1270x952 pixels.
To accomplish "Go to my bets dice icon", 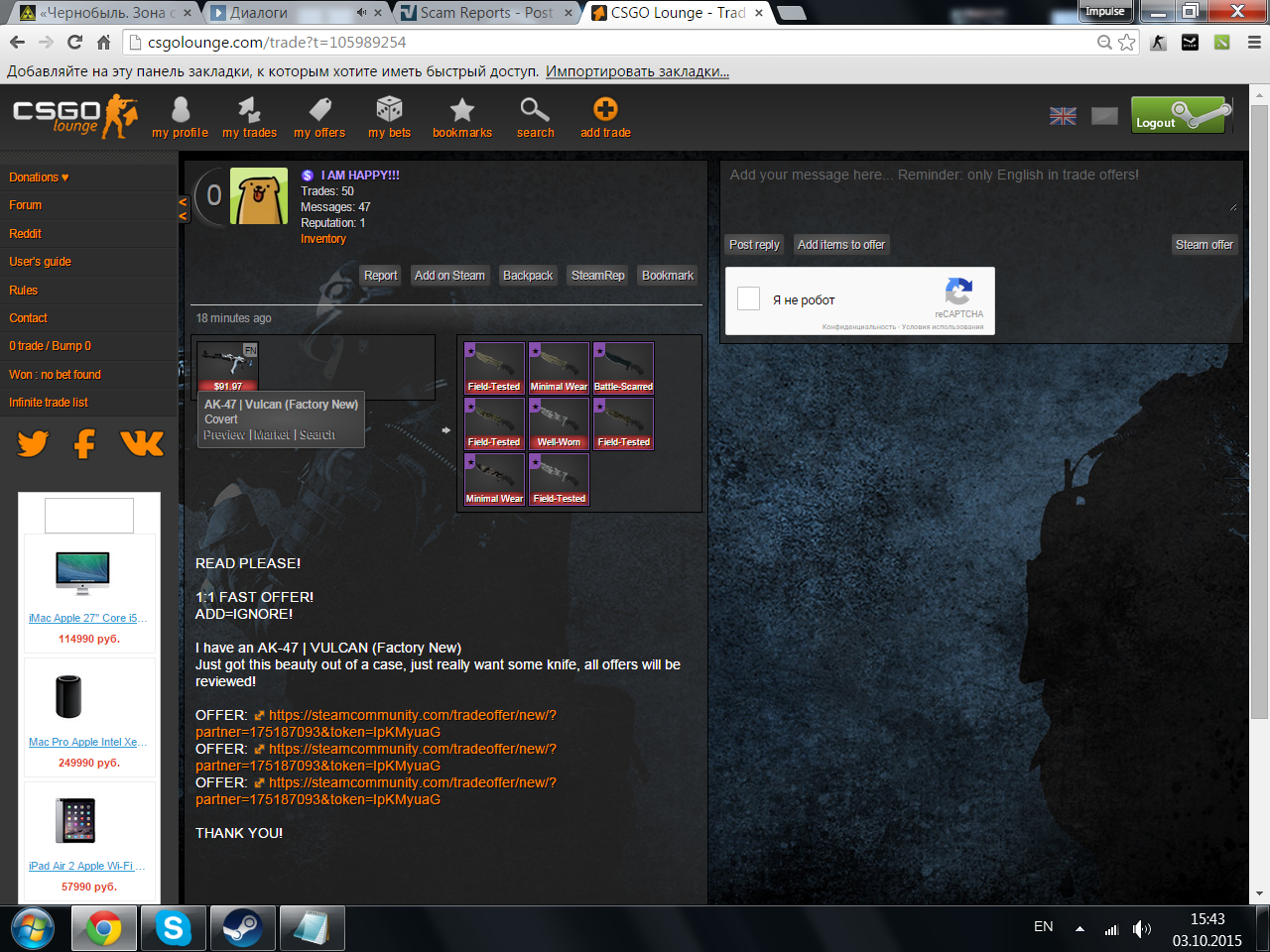I will coord(389,109).
